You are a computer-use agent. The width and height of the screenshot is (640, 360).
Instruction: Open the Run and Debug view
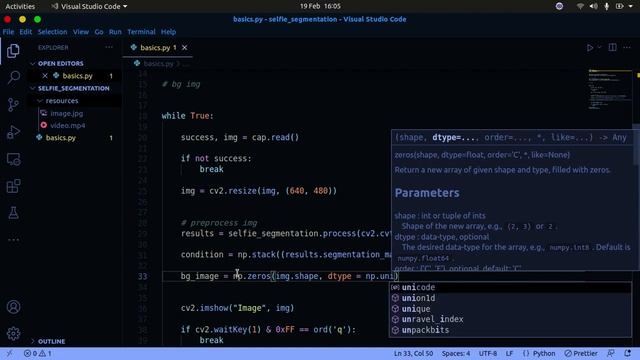click(x=13, y=132)
